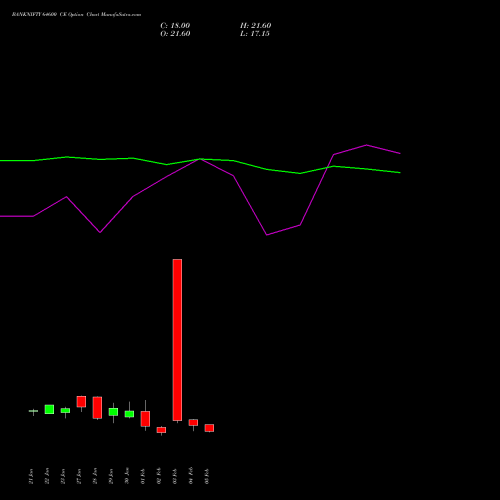Select the red candle for 28 Jan
500x500 pixels.
click(97, 407)
